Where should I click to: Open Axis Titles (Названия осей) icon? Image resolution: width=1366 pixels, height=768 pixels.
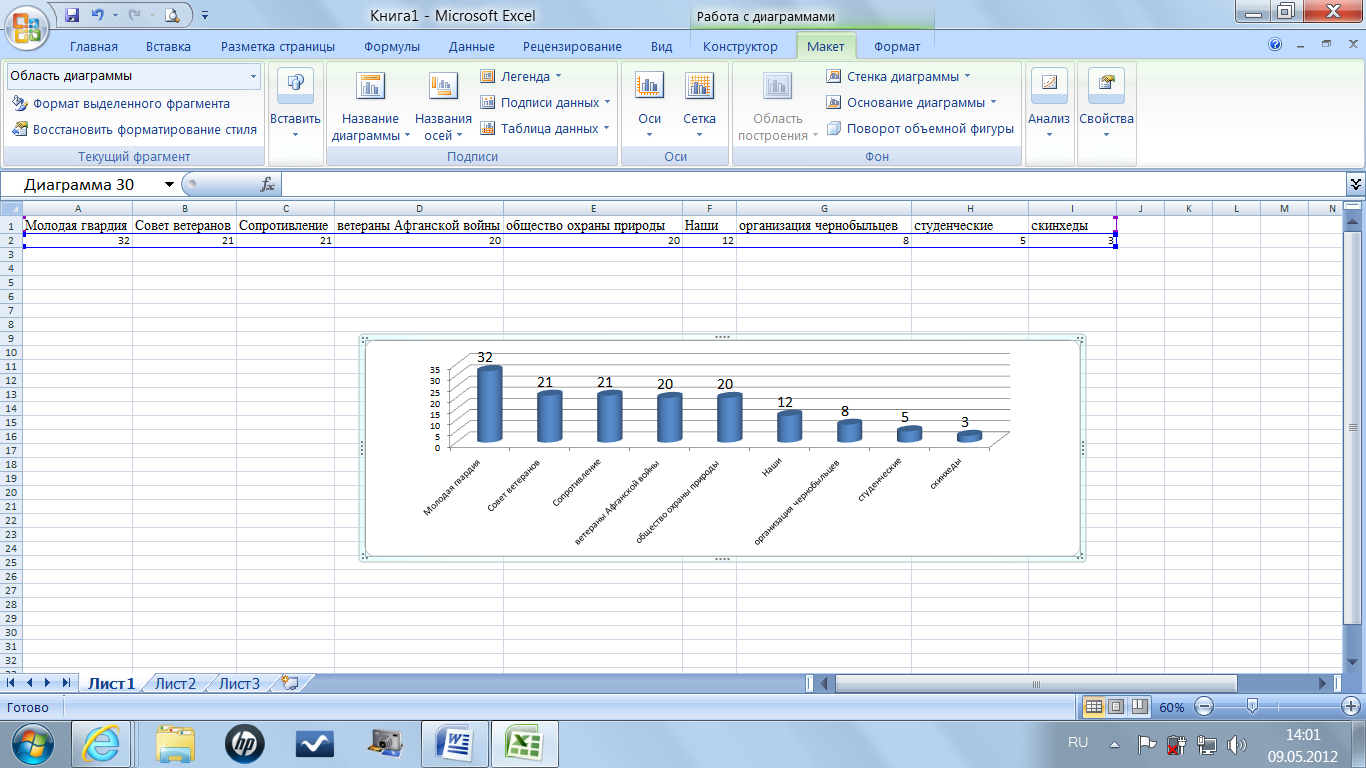coord(443,87)
